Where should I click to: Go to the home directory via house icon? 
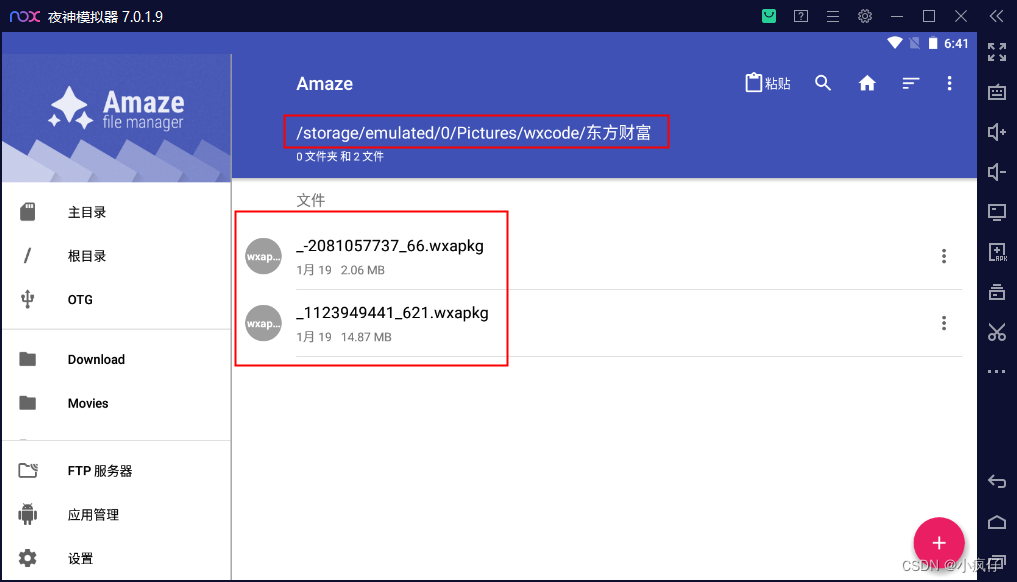[867, 83]
